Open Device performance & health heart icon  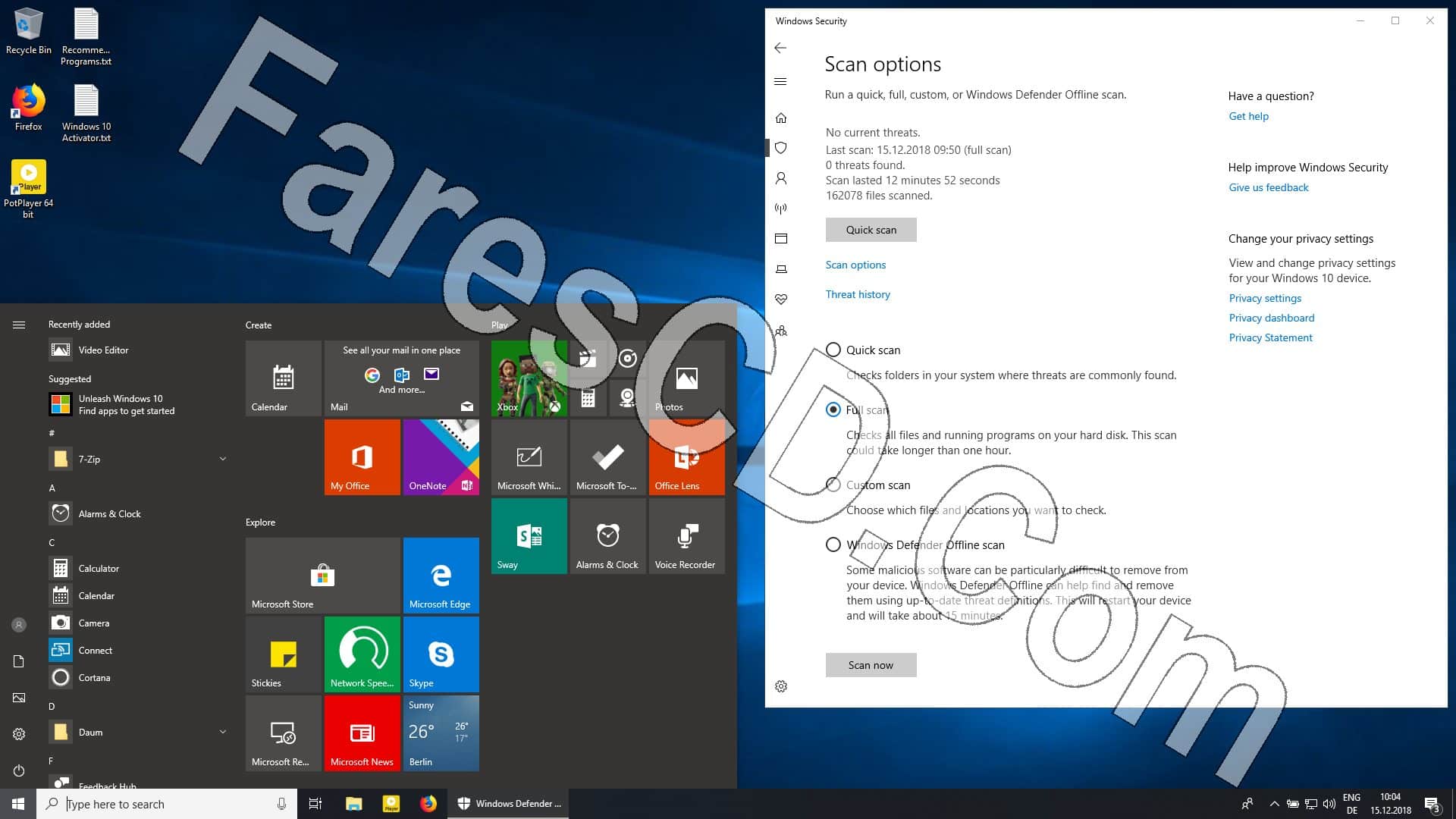(781, 300)
